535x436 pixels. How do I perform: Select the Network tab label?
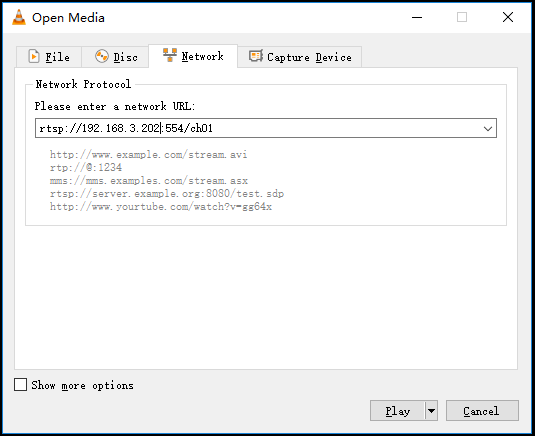pyautogui.click(x=202, y=56)
